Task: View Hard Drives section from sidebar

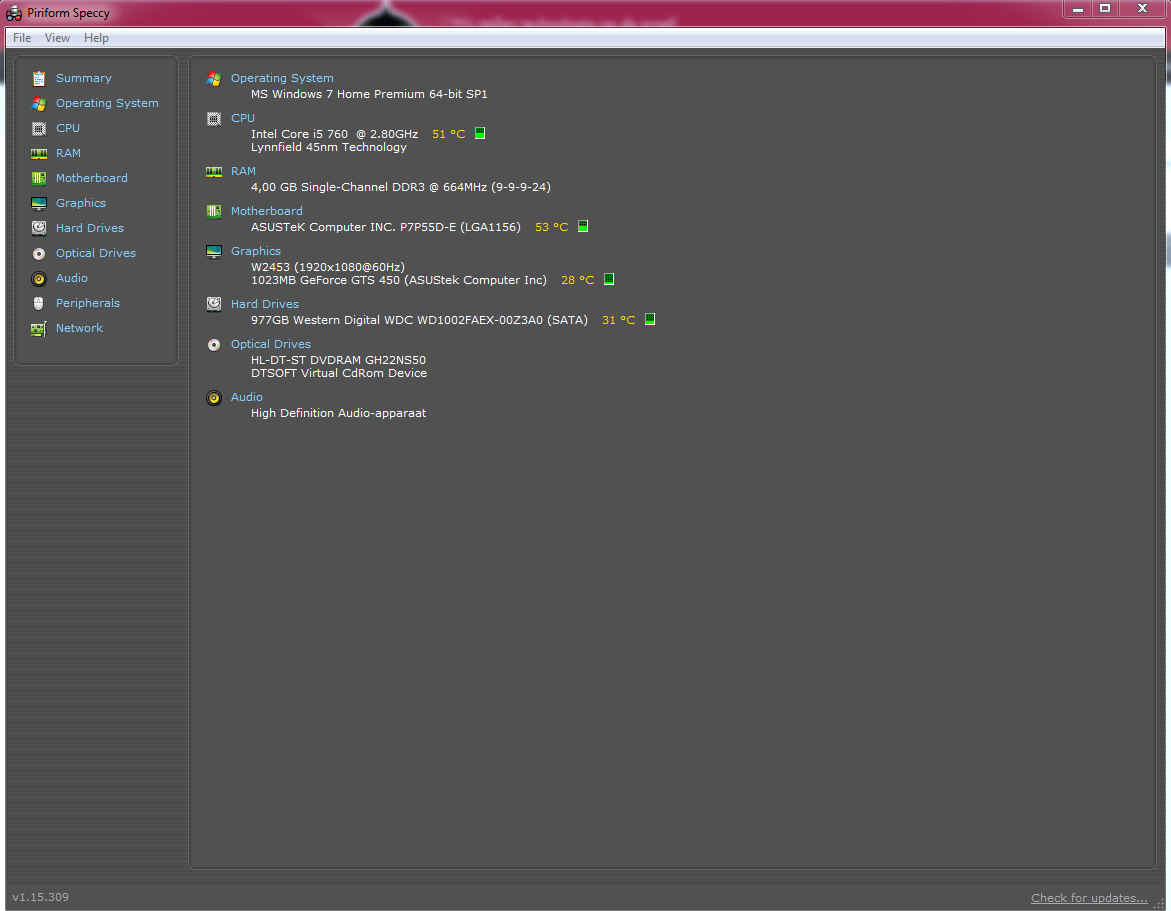Action: tap(90, 228)
